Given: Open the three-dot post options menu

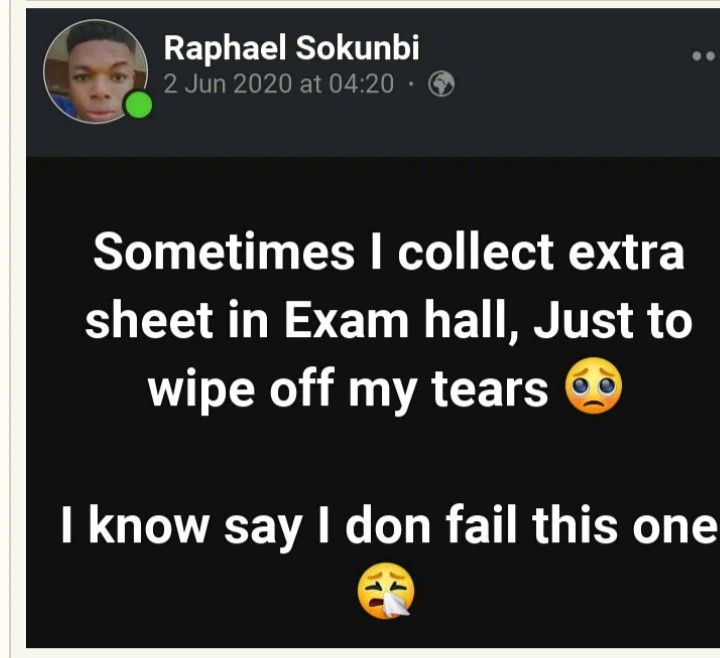Looking at the screenshot, I should (x=705, y=56).
